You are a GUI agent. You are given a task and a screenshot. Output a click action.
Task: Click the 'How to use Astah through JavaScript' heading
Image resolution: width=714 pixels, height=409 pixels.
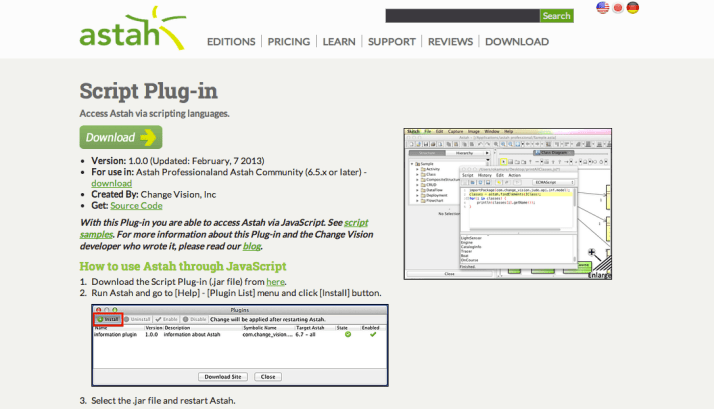point(183,266)
